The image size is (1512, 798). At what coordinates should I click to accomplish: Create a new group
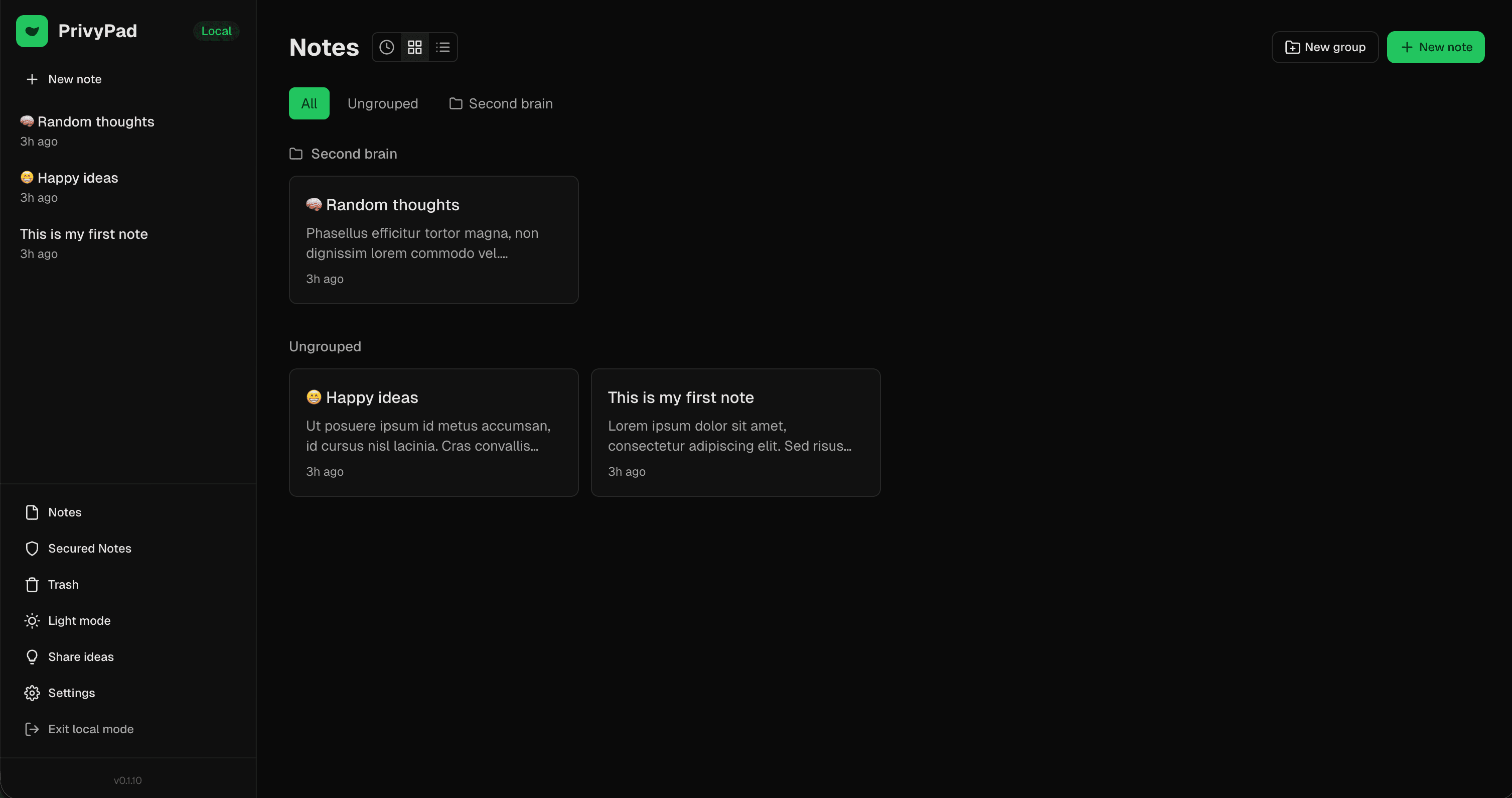[x=1325, y=47]
